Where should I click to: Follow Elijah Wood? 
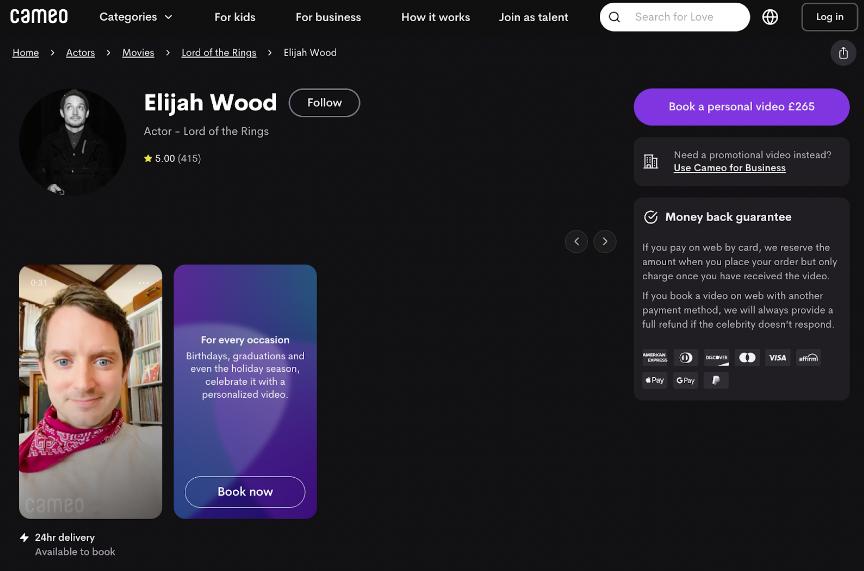(x=324, y=103)
